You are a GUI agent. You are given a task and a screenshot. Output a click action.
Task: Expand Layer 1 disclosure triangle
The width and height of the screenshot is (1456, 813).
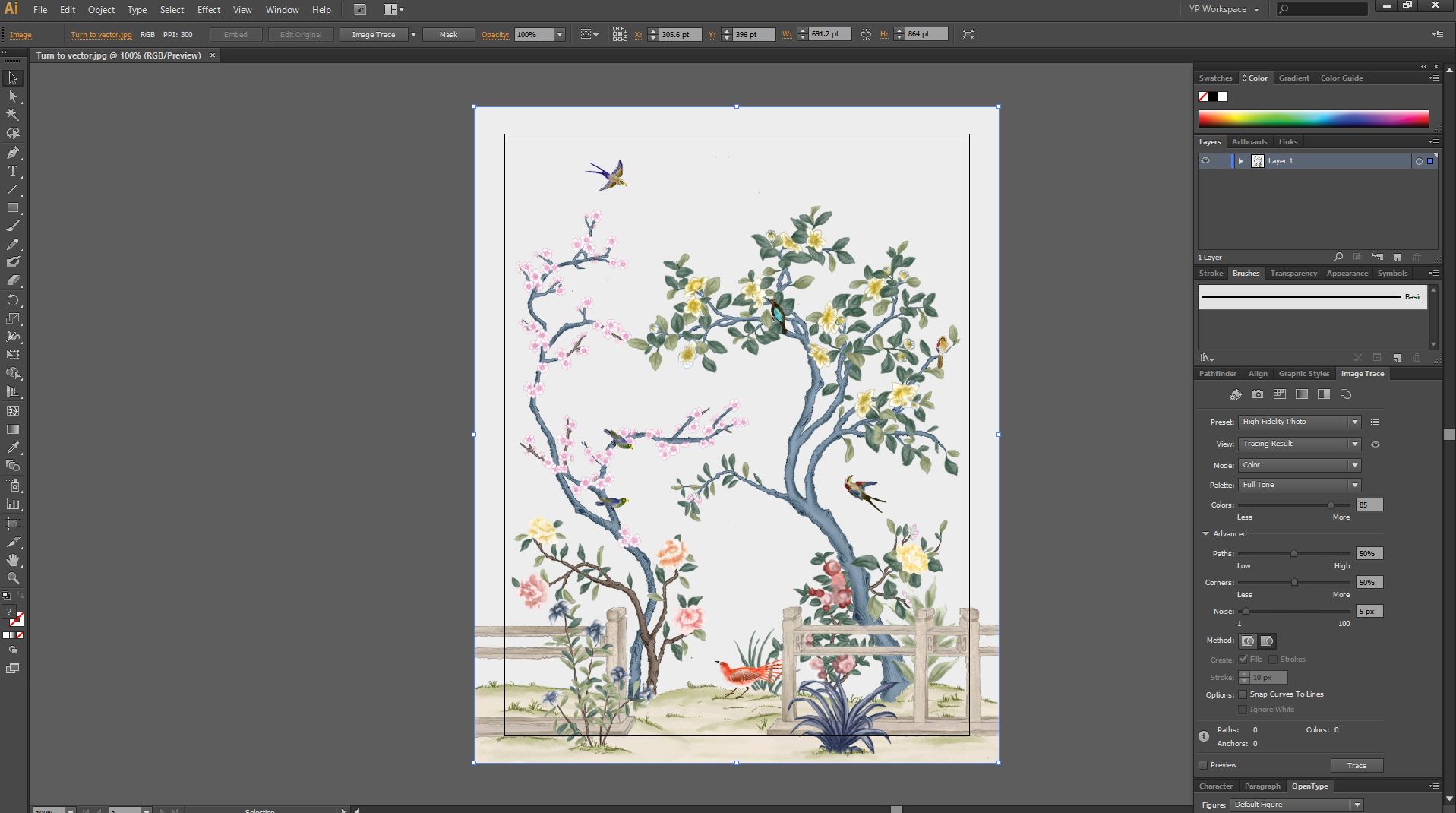point(1240,161)
